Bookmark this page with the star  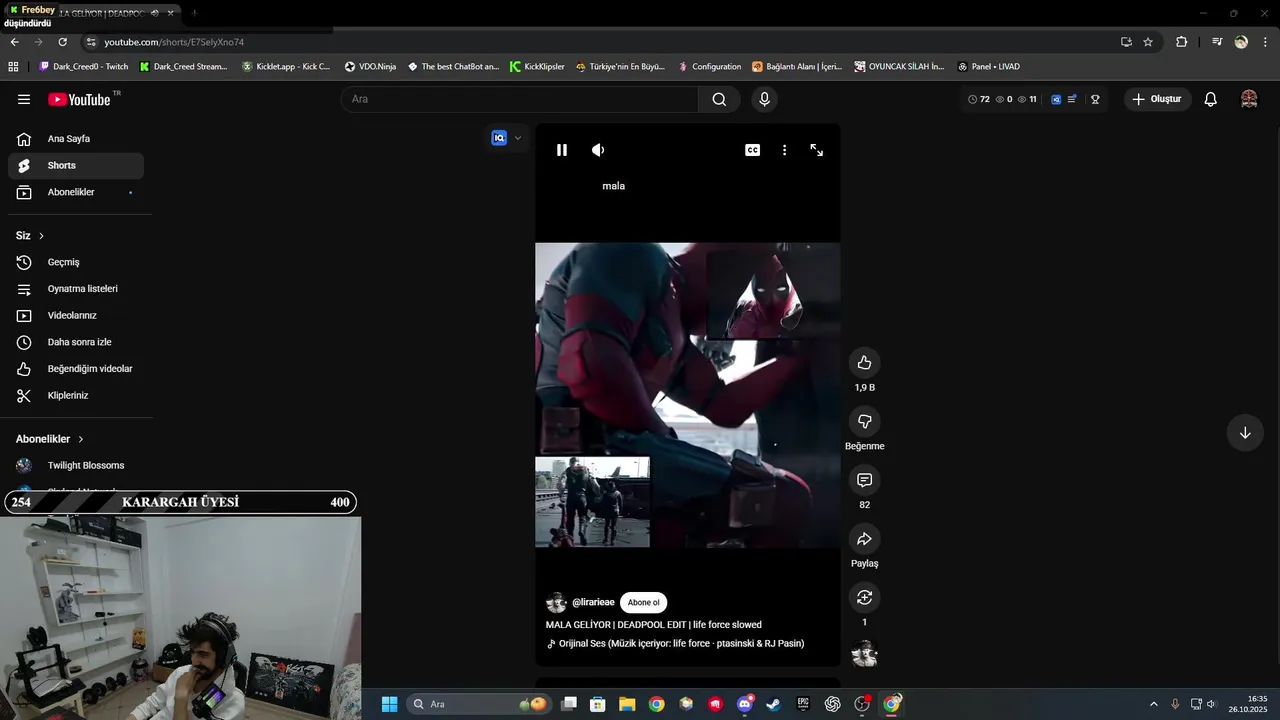click(1148, 42)
